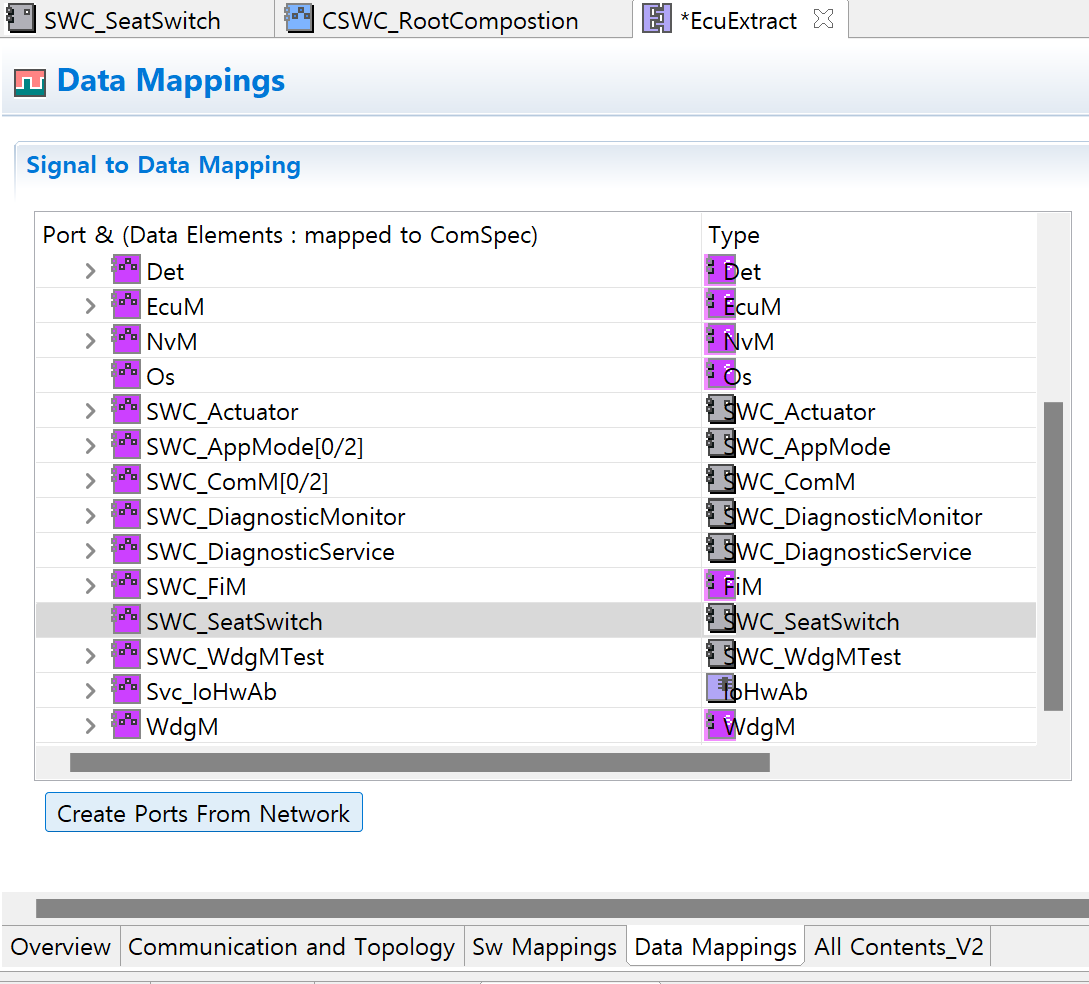Select the SWC_DiagnosticMonitor row label
Viewport: 1089px width, 984px height.
pyautogui.click(x=276, y=517)
